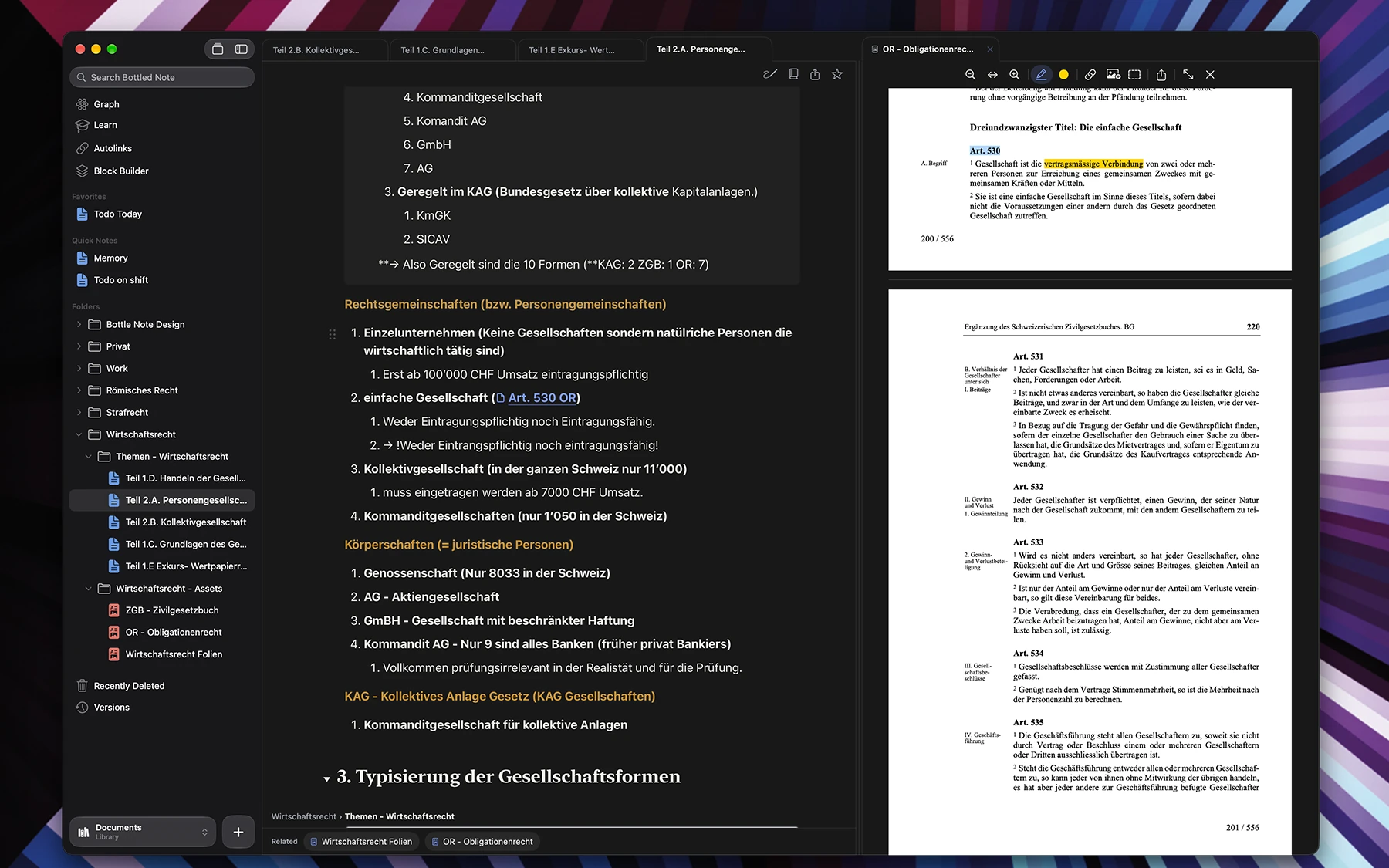Expand the Bottle Note Design folder
Screen dimensions: 1389x868
79,325
